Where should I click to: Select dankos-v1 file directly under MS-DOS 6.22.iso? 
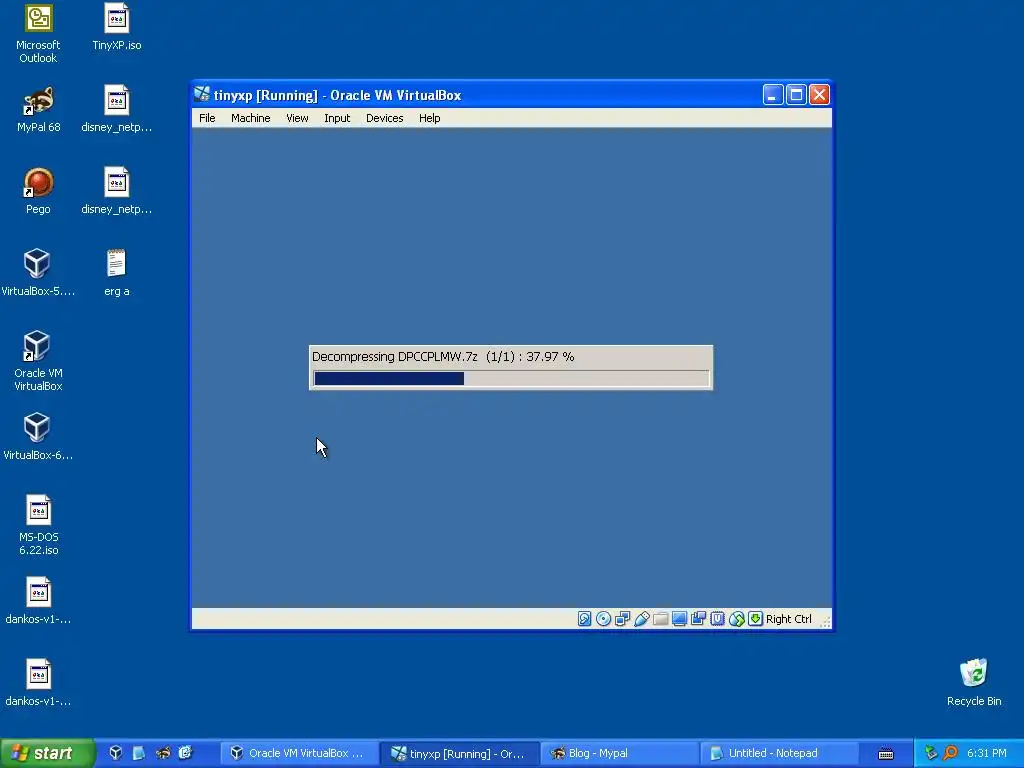tap(38, 601)
